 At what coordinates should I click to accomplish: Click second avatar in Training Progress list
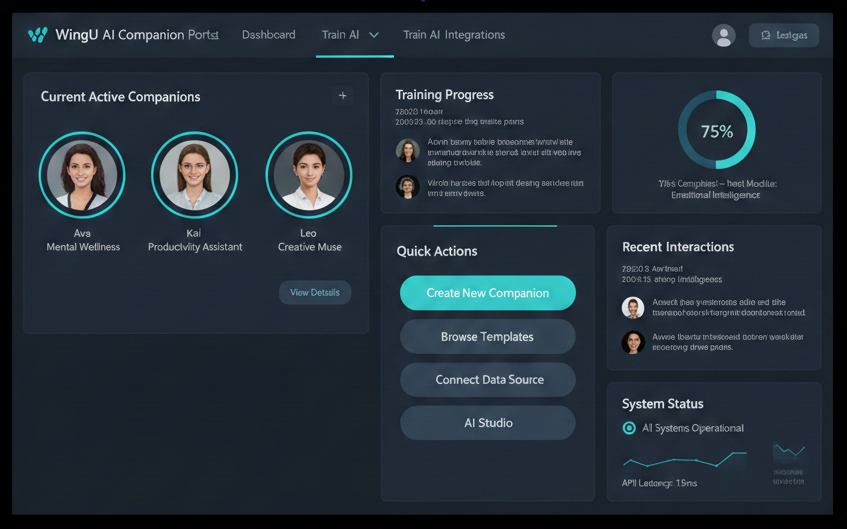[x=408, y=187]
